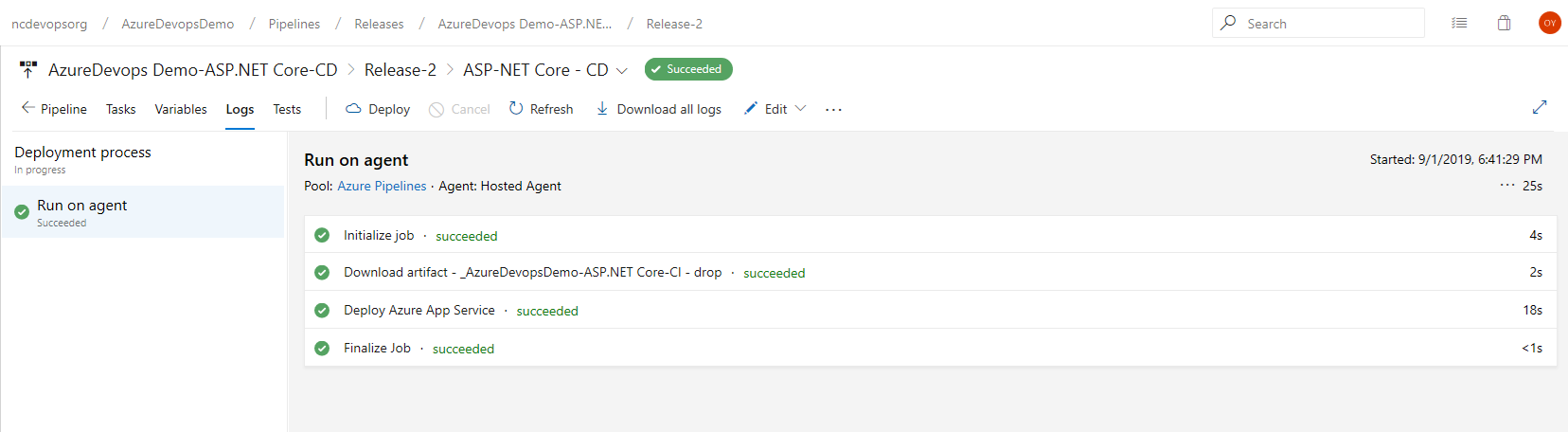The width and height of the screenshot is (1568, 432).
Task: Go back to Pipeline view
Action: click(54, 109)
